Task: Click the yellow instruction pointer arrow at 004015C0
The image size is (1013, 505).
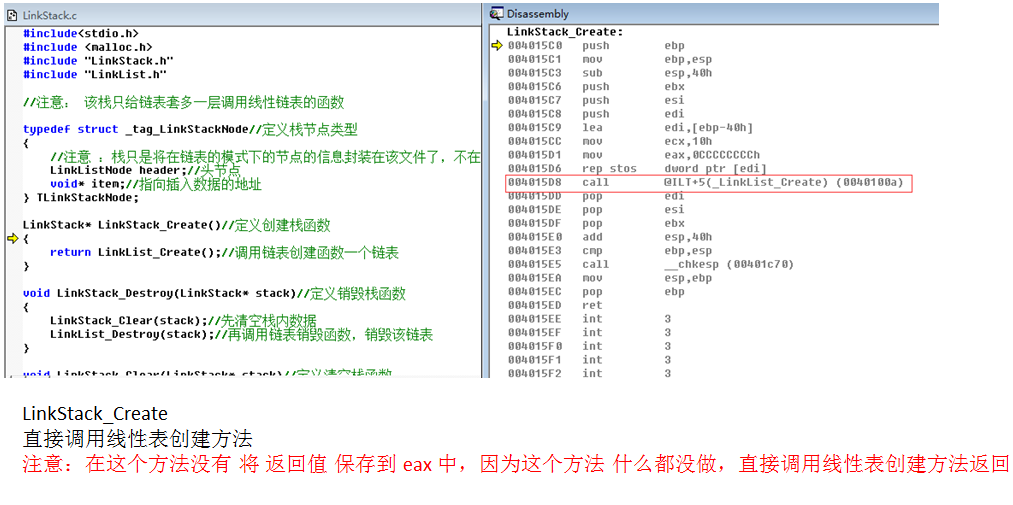Action: click(497, 45)
